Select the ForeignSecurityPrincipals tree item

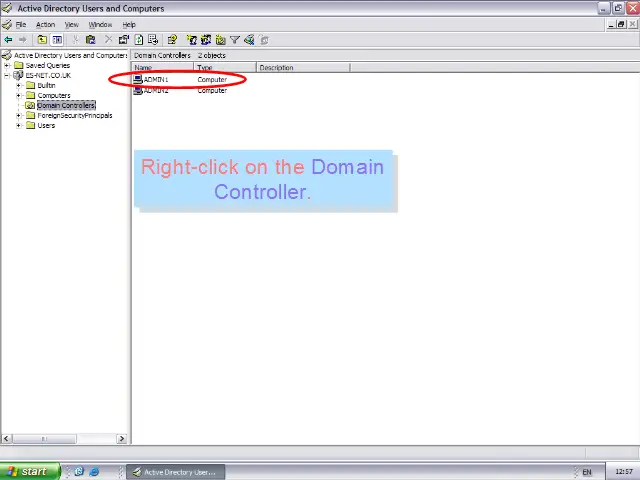tap(75, 116)
